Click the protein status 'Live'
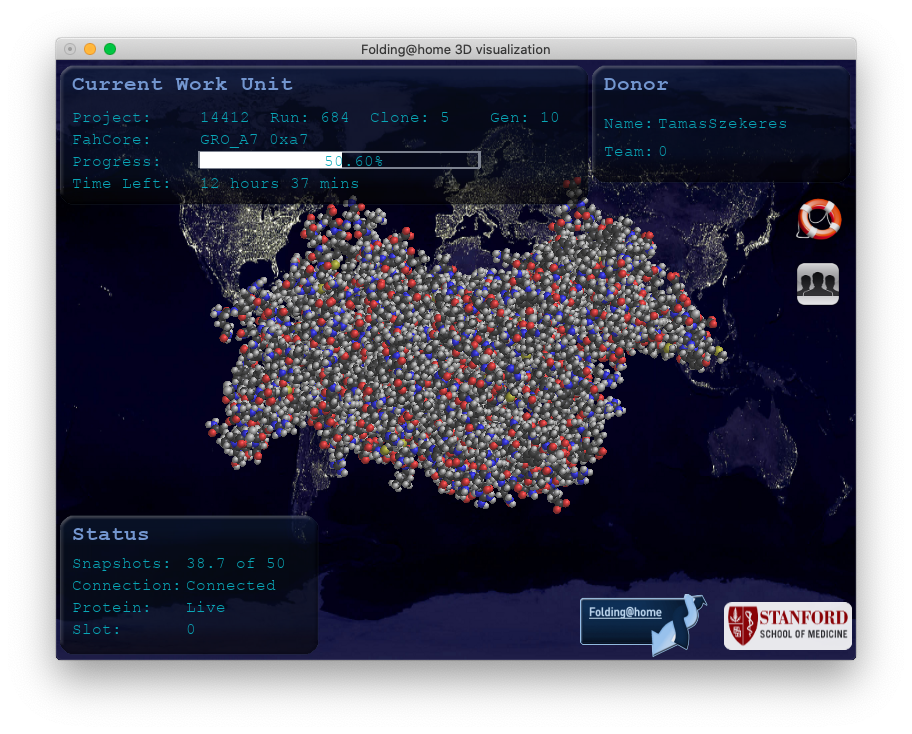This screenshot has height=734, width=912. point(205,608)
